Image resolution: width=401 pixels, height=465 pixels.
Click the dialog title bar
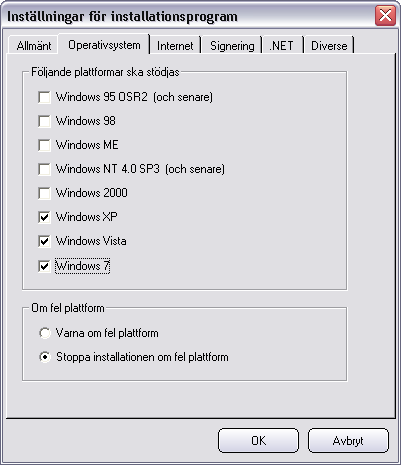click(x=188, y=16)
